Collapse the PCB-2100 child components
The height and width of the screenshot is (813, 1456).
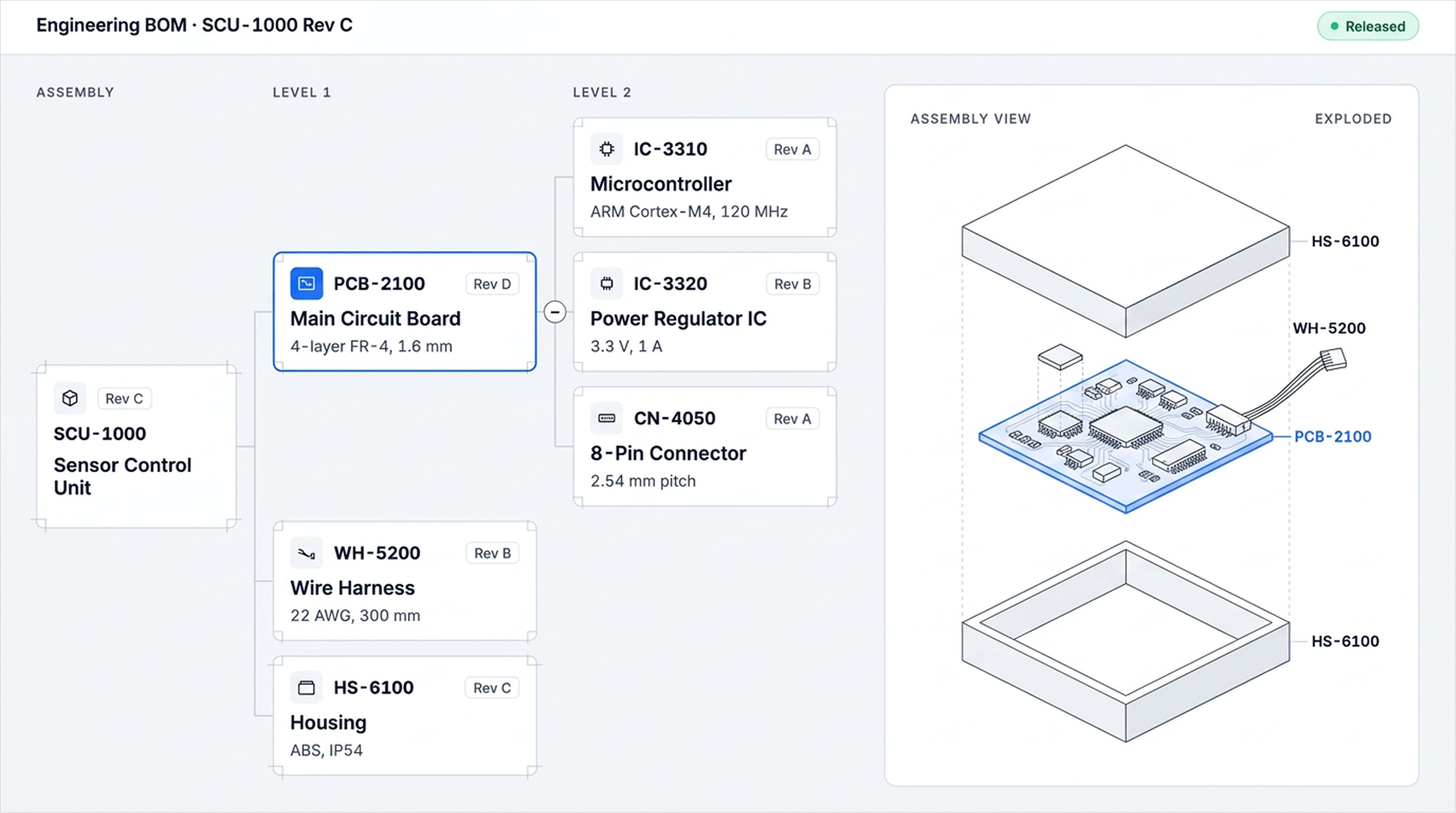[555, 312]
